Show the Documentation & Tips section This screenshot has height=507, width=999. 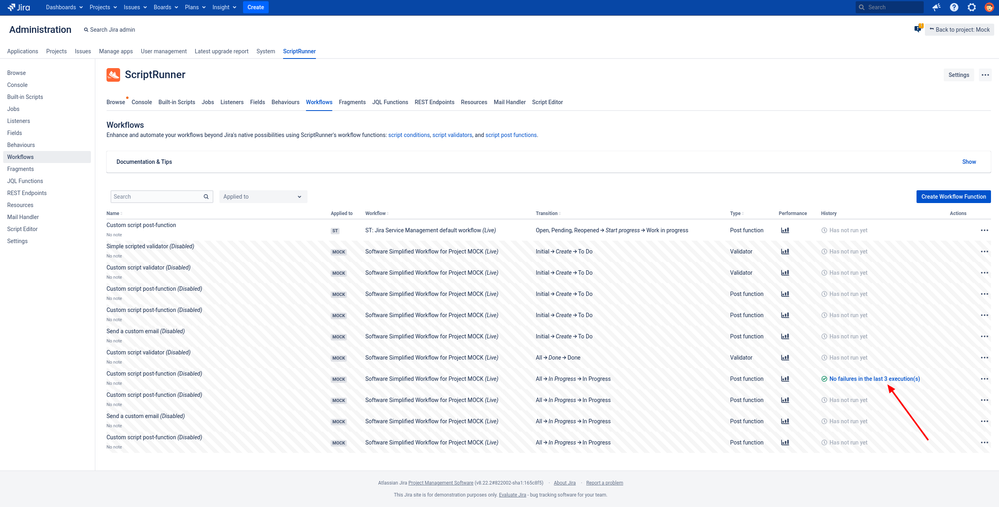click(968, 162)
